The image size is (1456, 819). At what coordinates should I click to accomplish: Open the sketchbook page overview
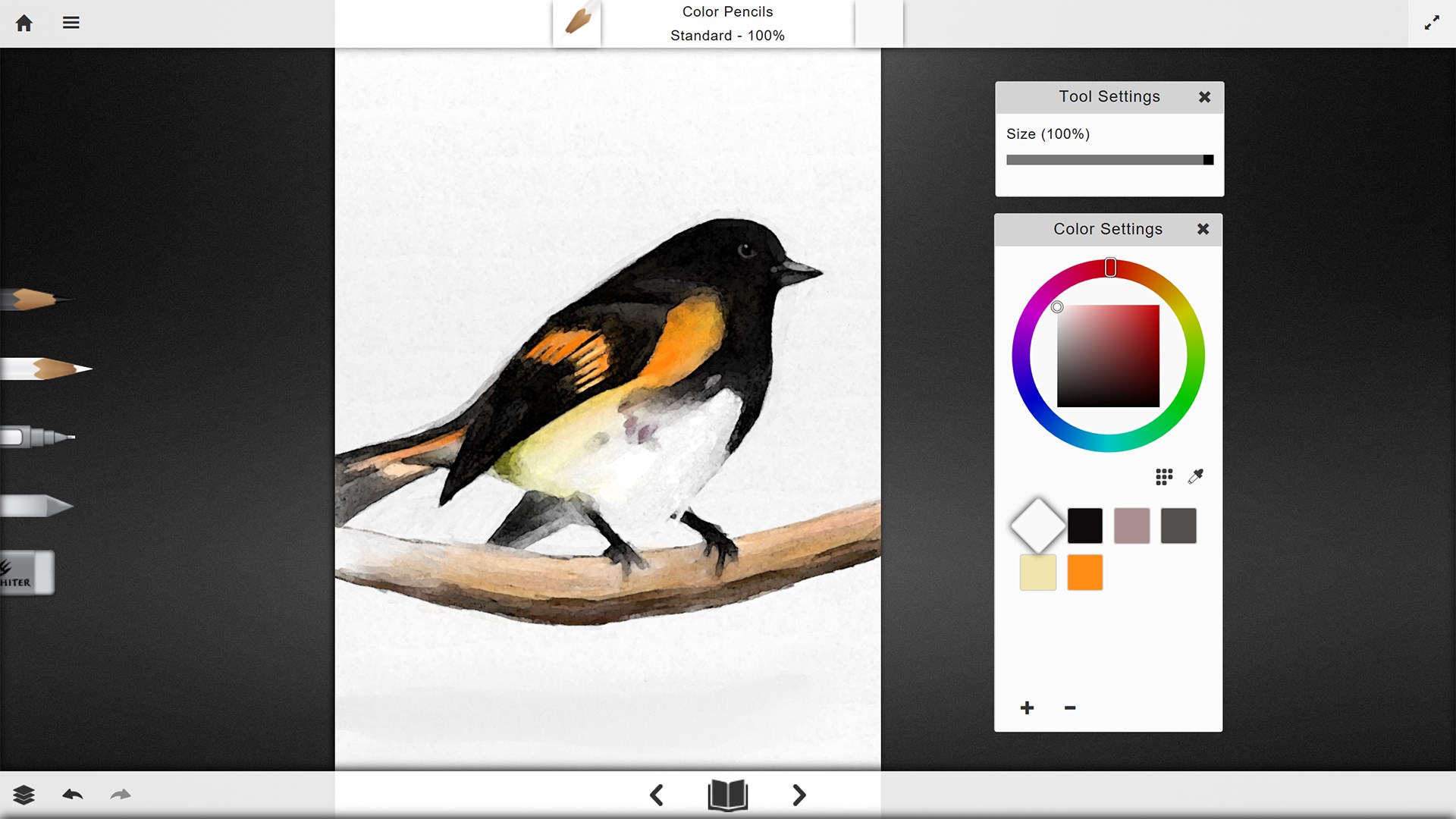pos(727,795)
